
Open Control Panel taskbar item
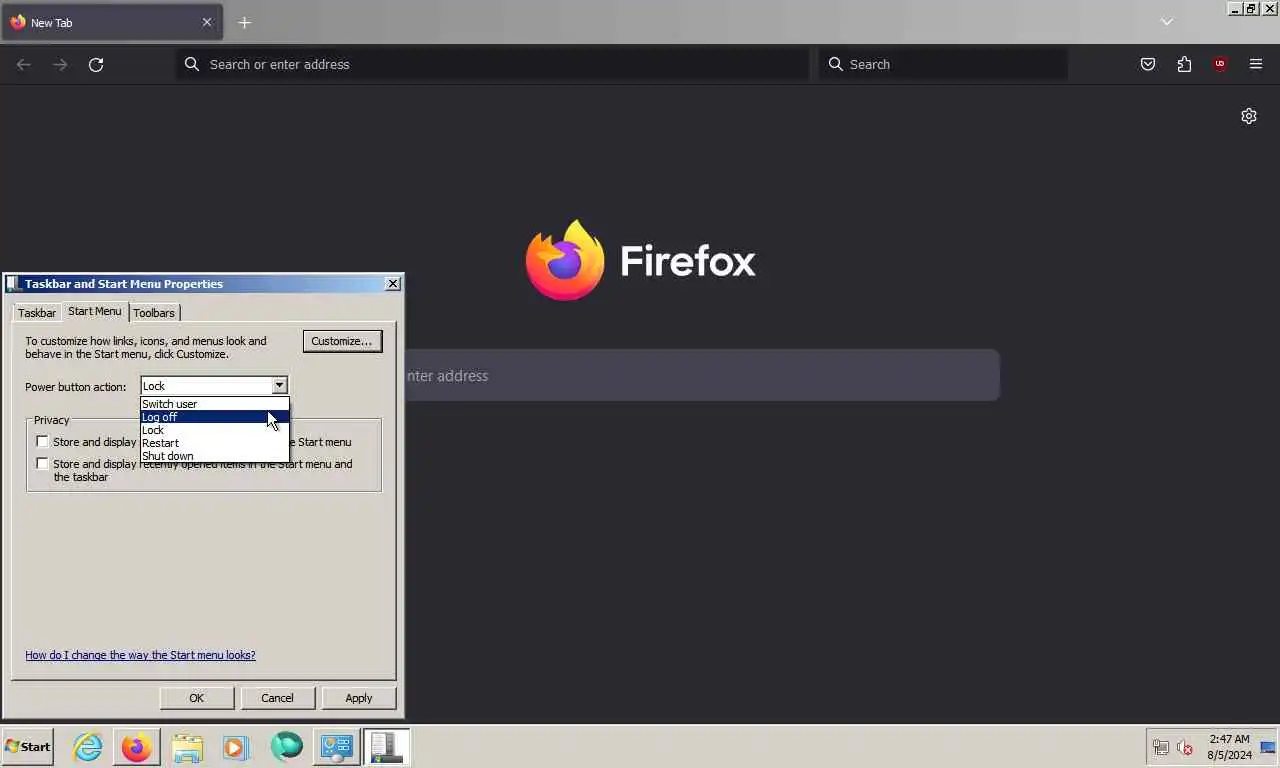click(336, 747)
